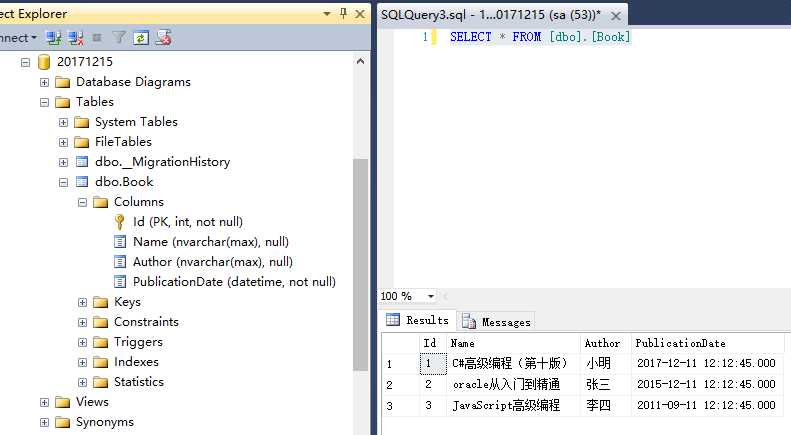Screen dimensions: 791x435
Task: Click the column icon beside PublicationDate
Action: click(x=120, y=282)
